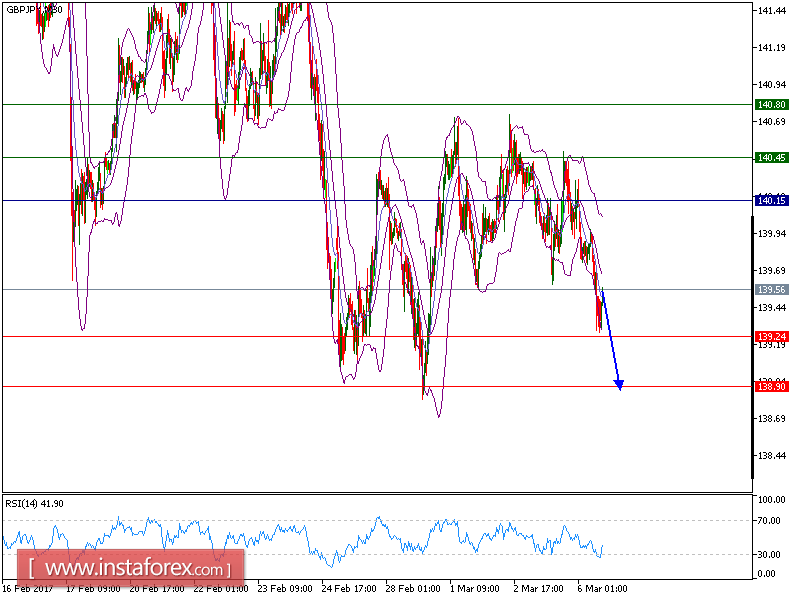Select the green 140.80 resistance price tag

coord(770,104)
